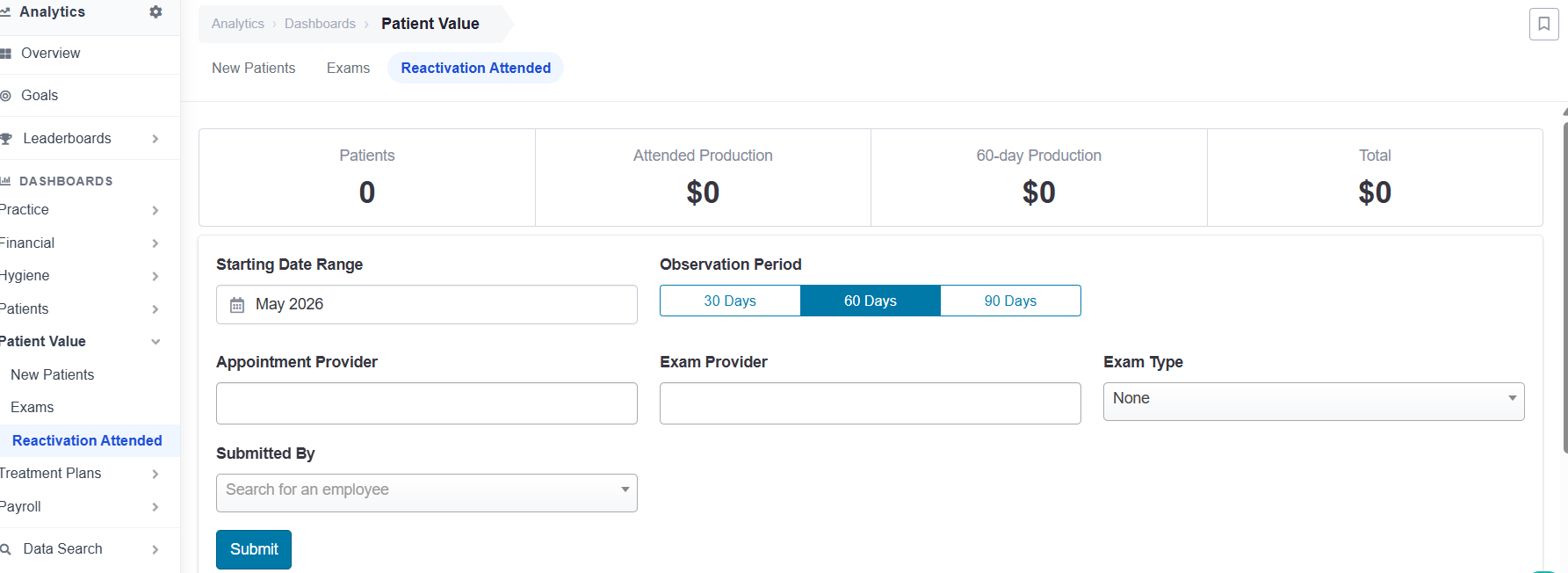Collapse the Patient Value sidebar section

click(81, 342)
